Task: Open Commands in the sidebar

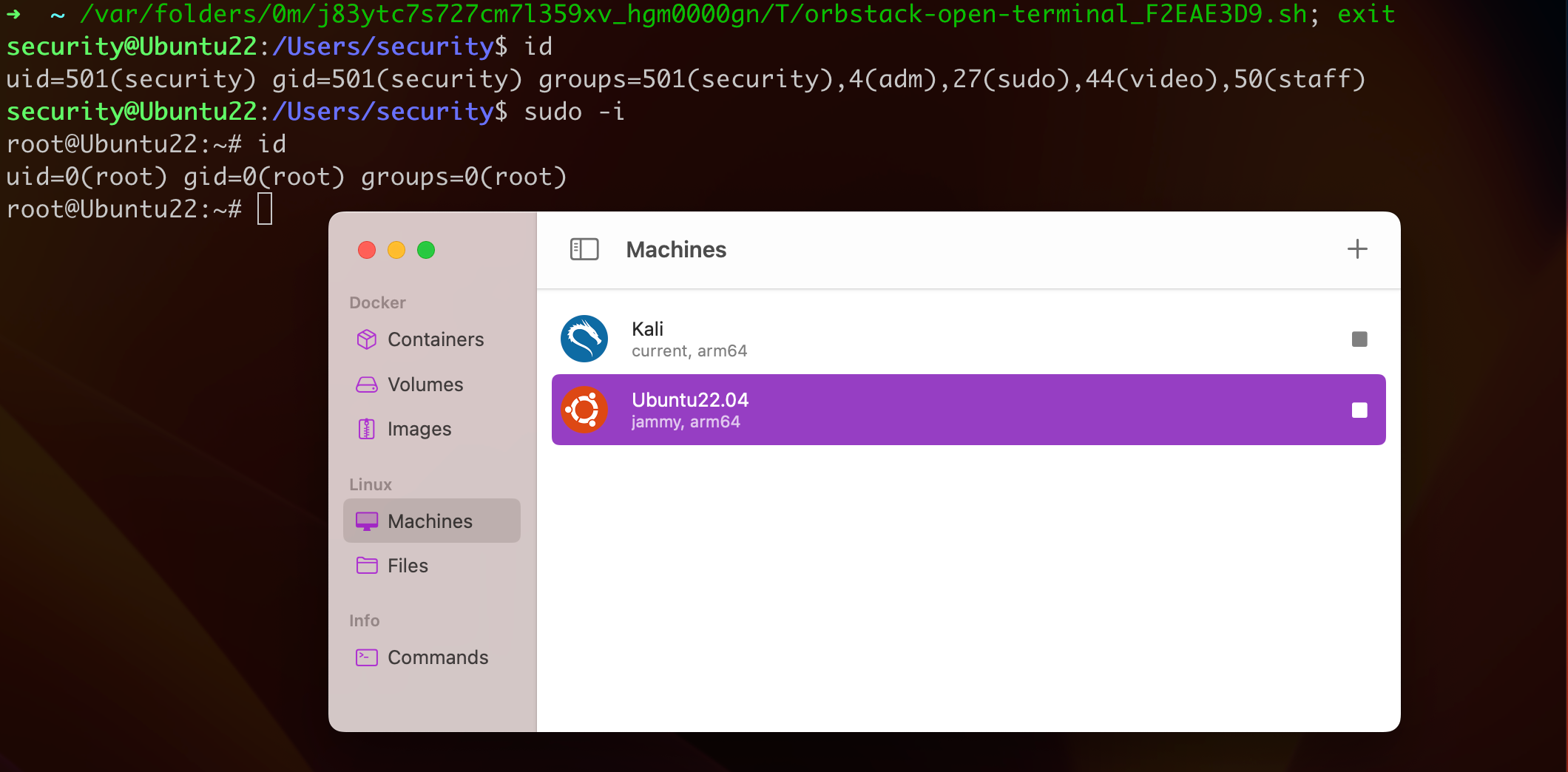Action: pyautogui.click(x=432, y=657)
